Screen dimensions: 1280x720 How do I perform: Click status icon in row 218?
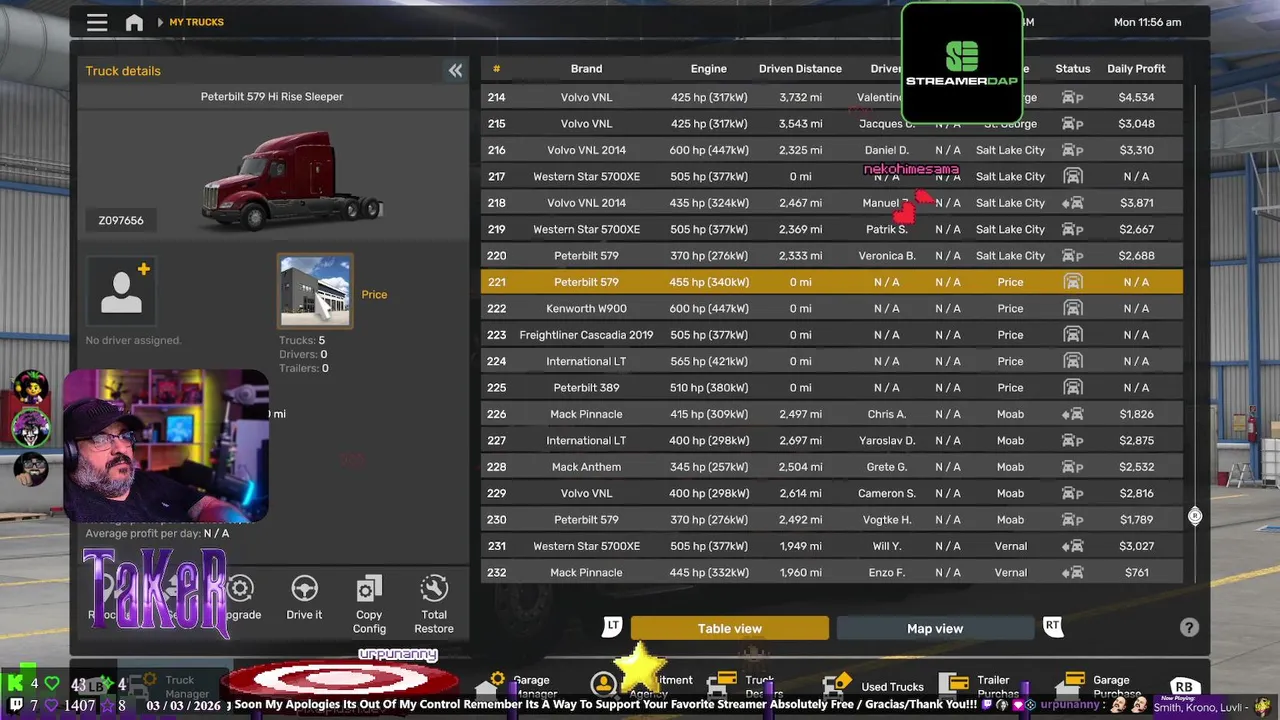tap(1072, 203)
